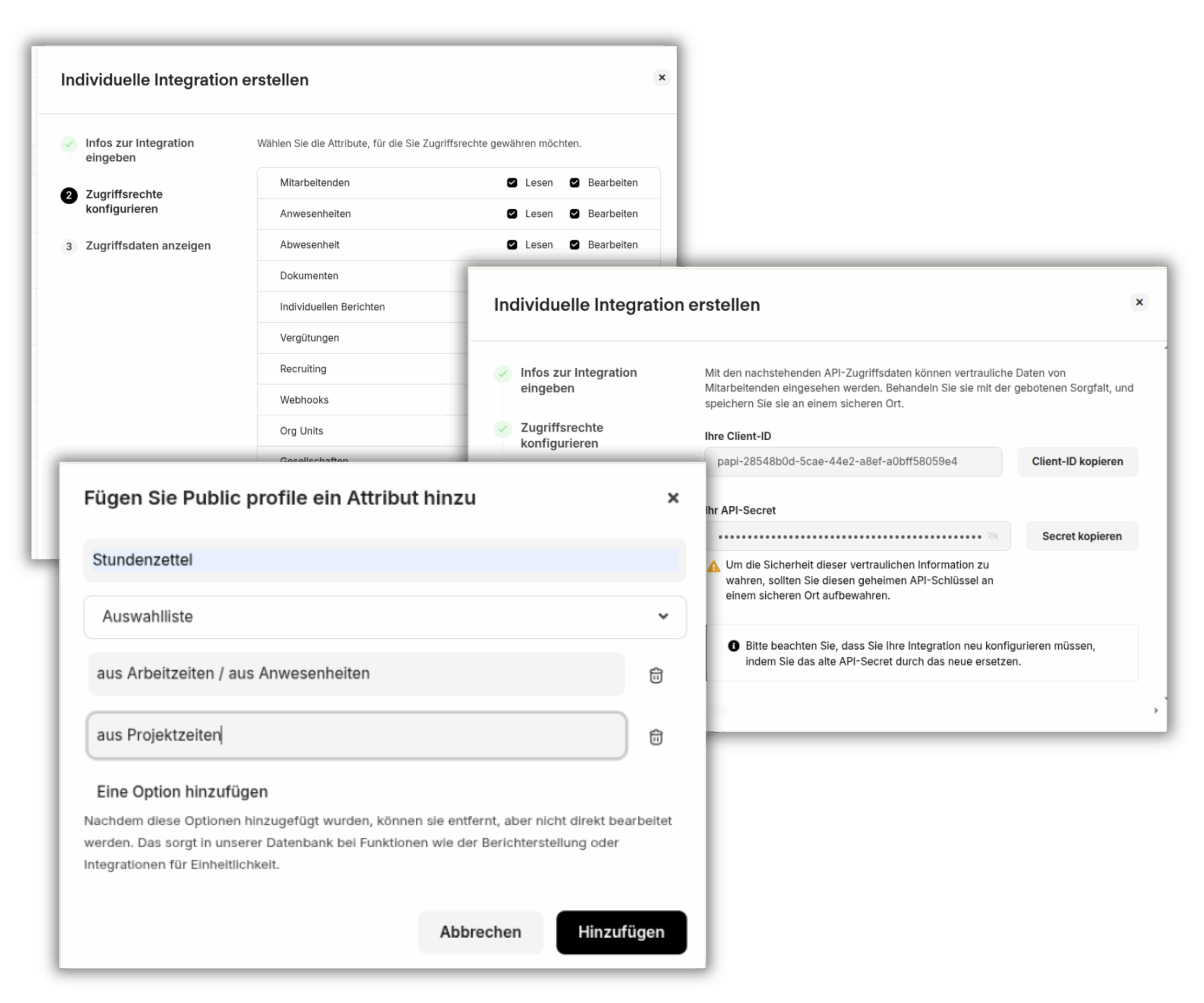
Task: Uncheck Lesen for Mitarbeitenden
Action: pyautogui.click(x=512, y=183)
